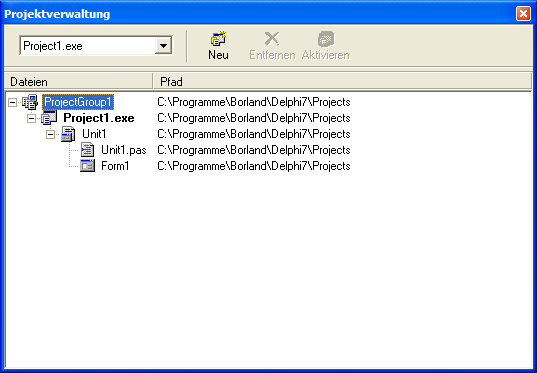Viewport: 537px width, 373px height.
Task: Click the Pfad column header
Action: tap(342, 82)
